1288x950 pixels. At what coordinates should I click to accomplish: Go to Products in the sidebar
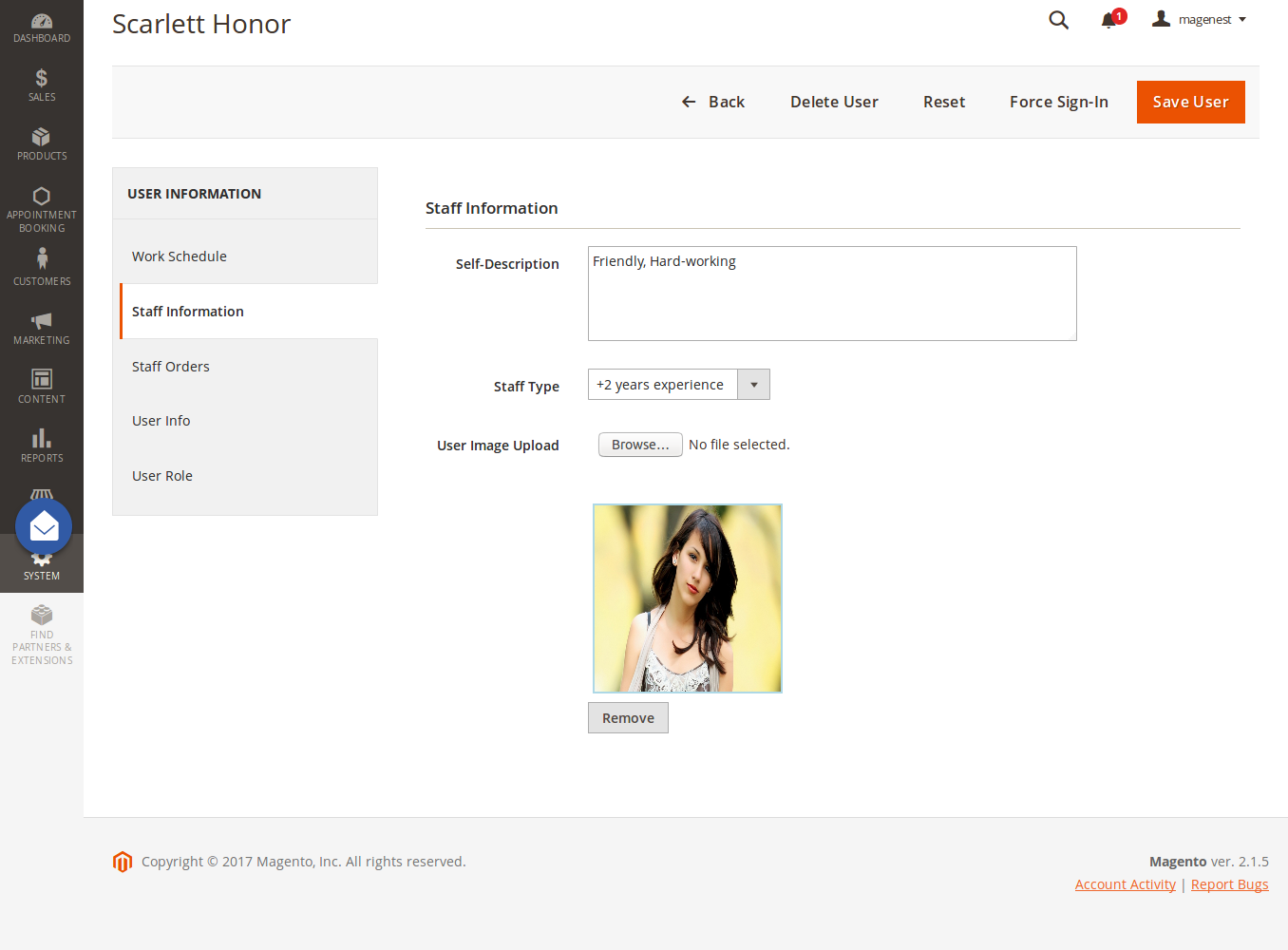click(x=42, y=143)
